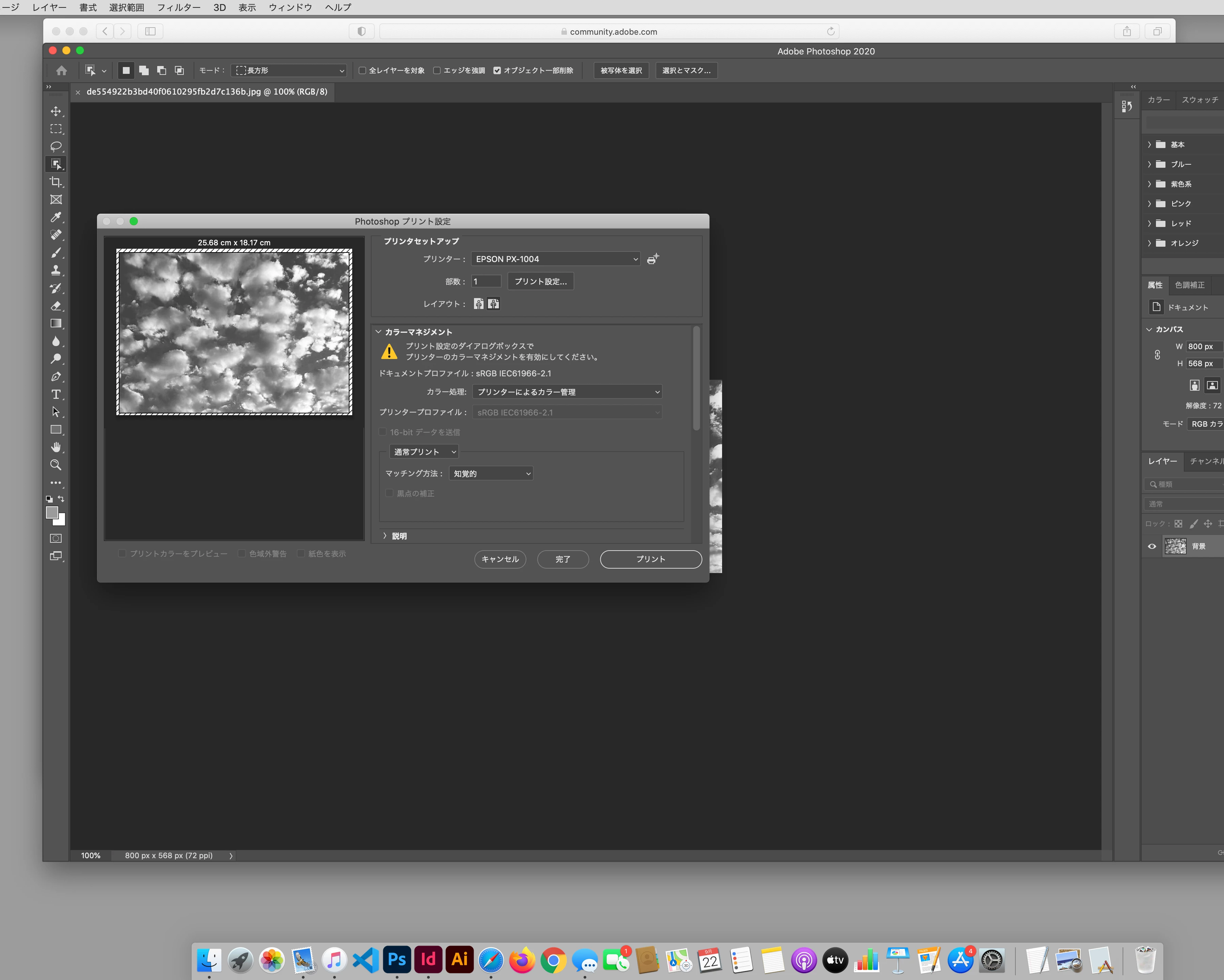Click the キャンセル button
Image resolution: width=1224 pixels, height=980 pixels.
point(500,559)
